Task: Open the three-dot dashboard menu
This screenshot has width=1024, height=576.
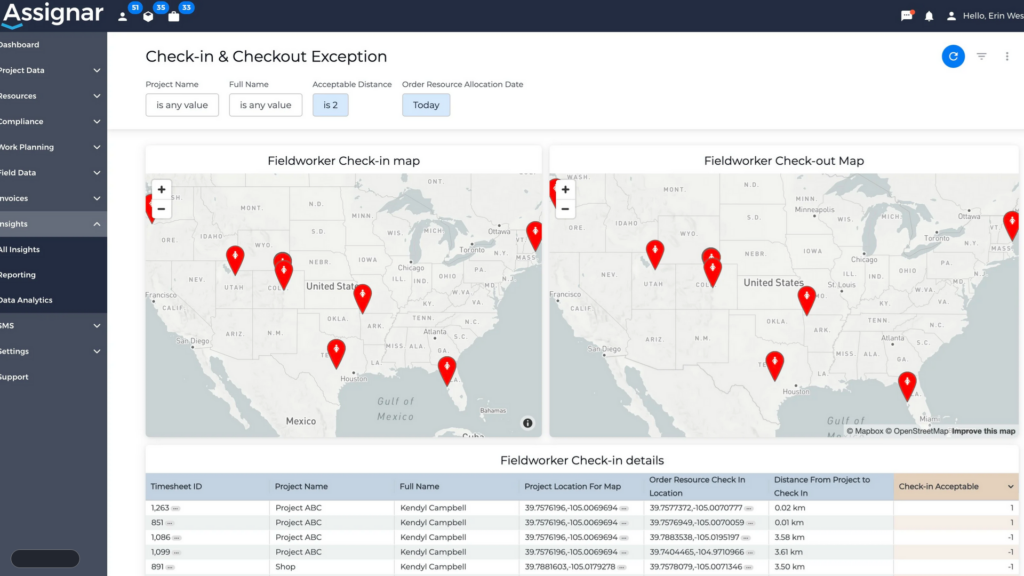Action: point(1007,57)
